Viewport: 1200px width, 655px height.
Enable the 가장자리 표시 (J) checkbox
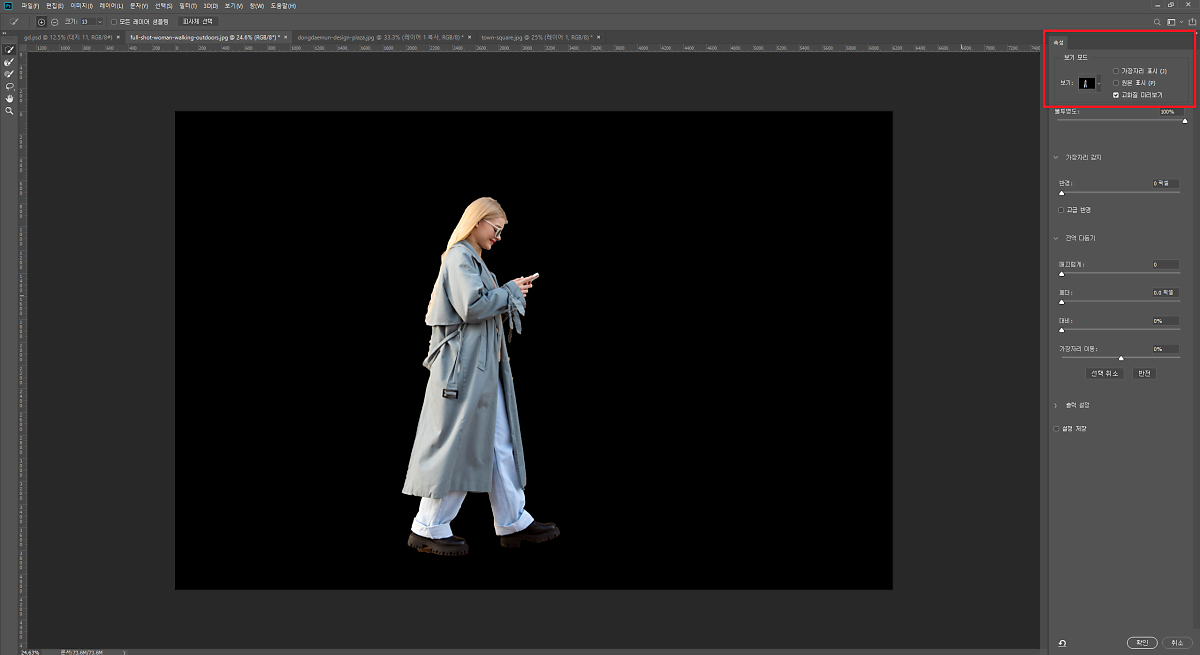pyautogui.click(x=1116, y=71)
